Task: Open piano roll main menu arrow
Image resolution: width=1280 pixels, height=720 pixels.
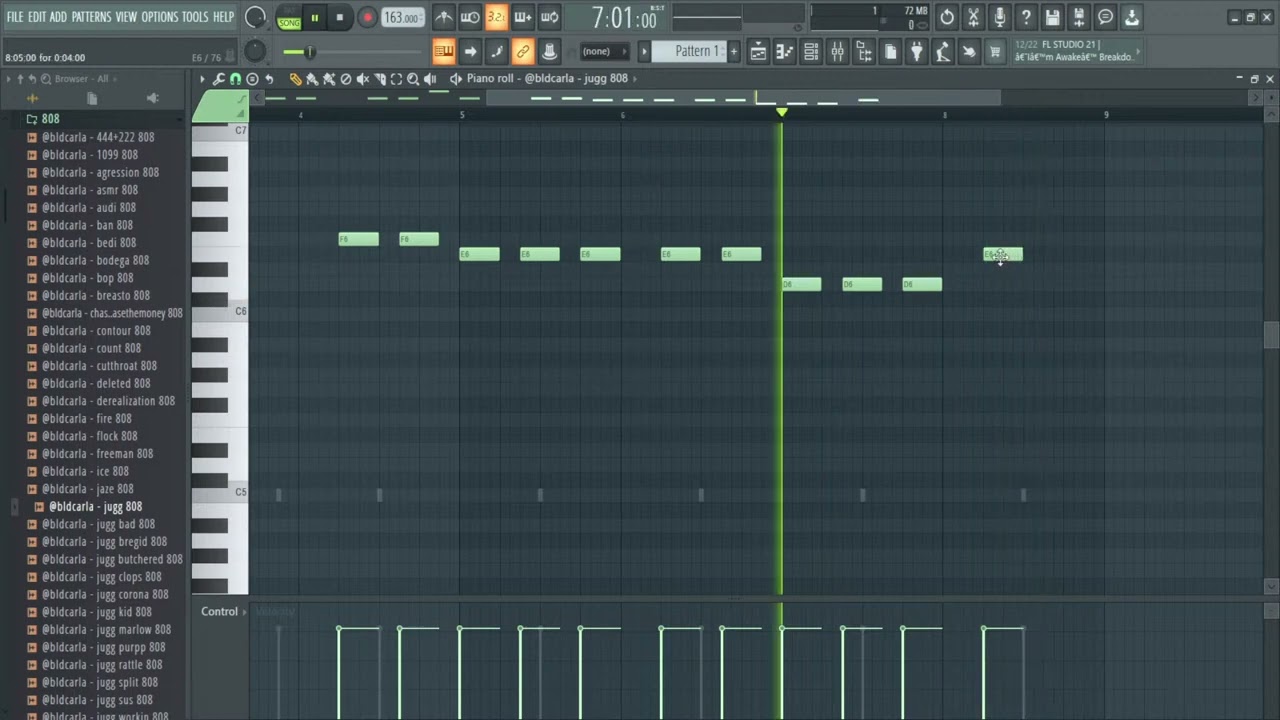Action: coord(202,79)
